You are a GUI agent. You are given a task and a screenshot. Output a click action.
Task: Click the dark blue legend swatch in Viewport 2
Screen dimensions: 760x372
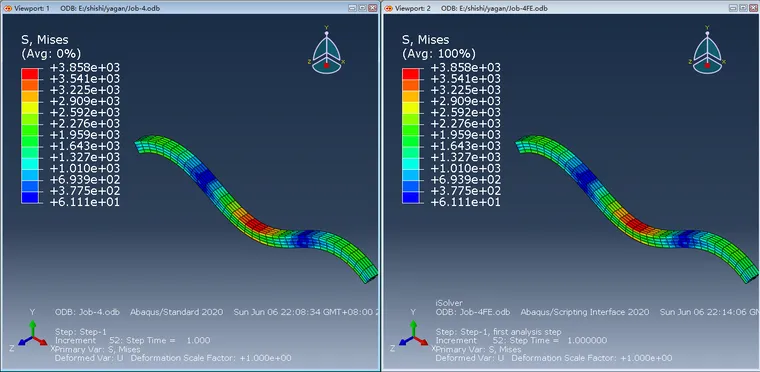coord(410,197)
